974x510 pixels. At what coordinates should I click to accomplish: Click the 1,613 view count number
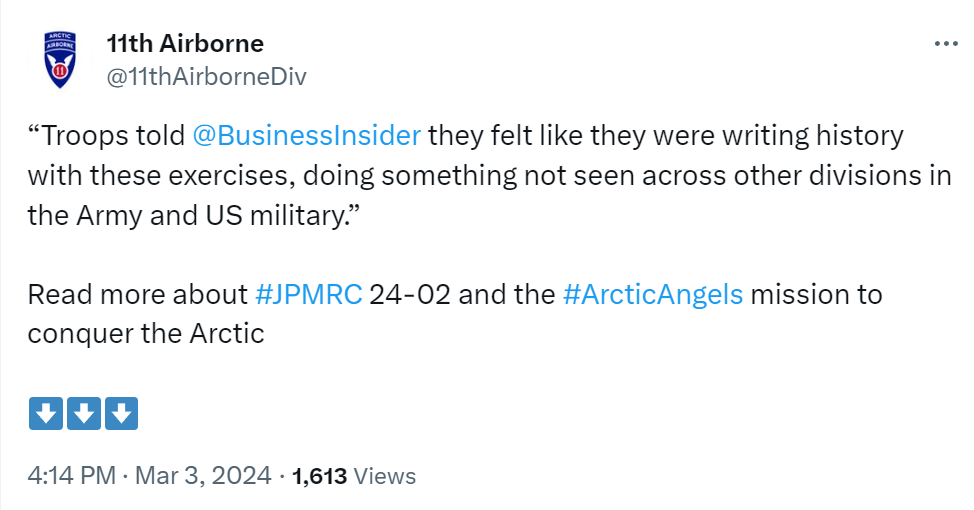(x=319, y=476)
